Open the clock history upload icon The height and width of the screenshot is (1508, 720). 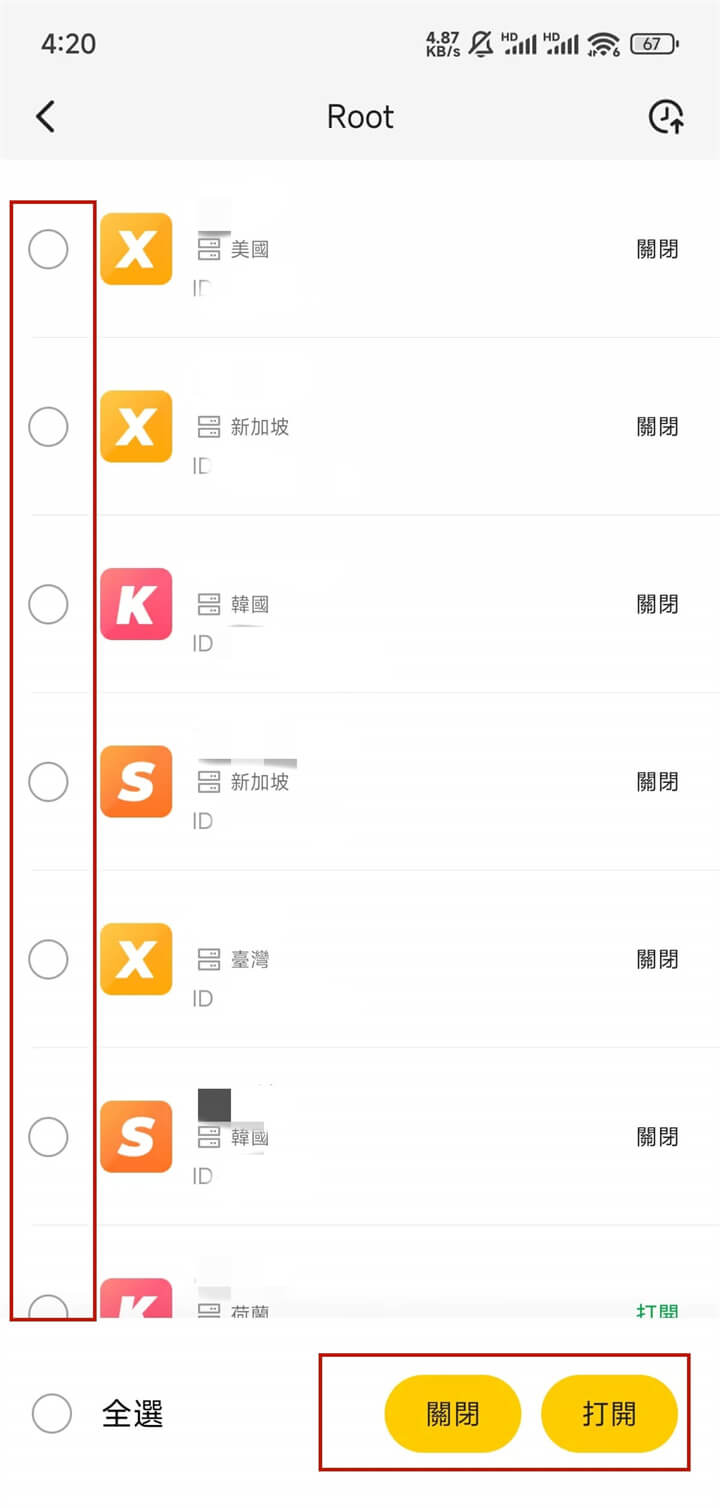click(667, 117)
